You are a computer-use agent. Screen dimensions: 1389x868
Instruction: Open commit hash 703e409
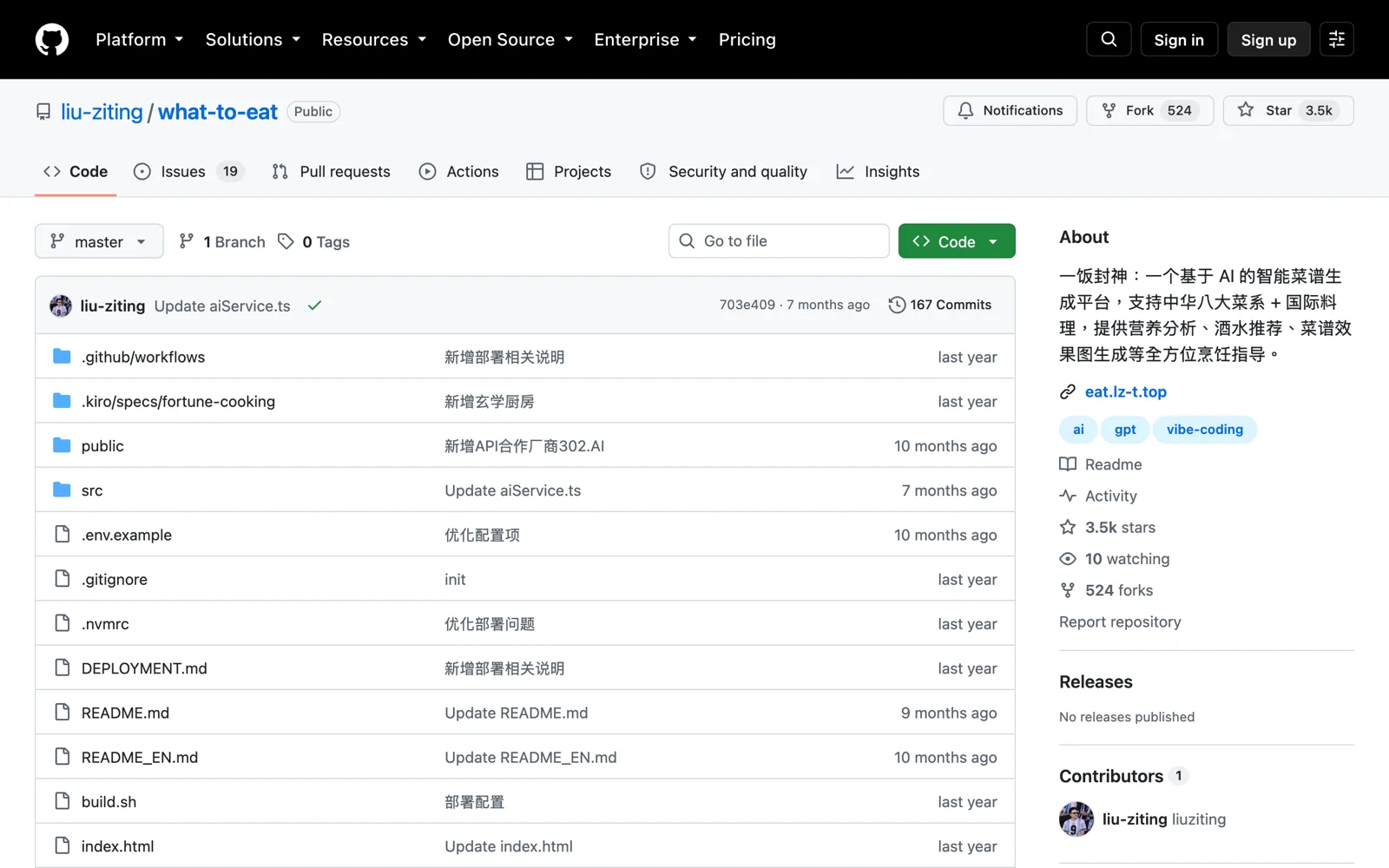coord(747,305)
